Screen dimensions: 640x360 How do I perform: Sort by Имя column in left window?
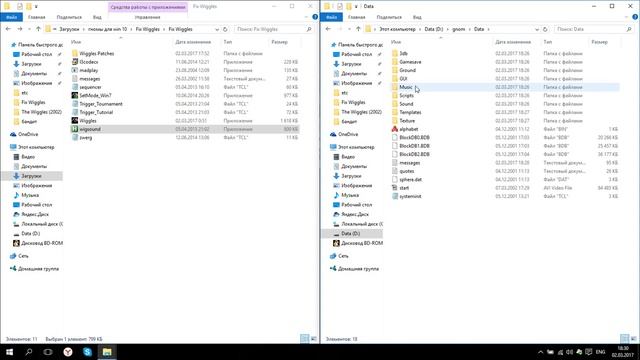pyautogui.click(x=76, y=42)
